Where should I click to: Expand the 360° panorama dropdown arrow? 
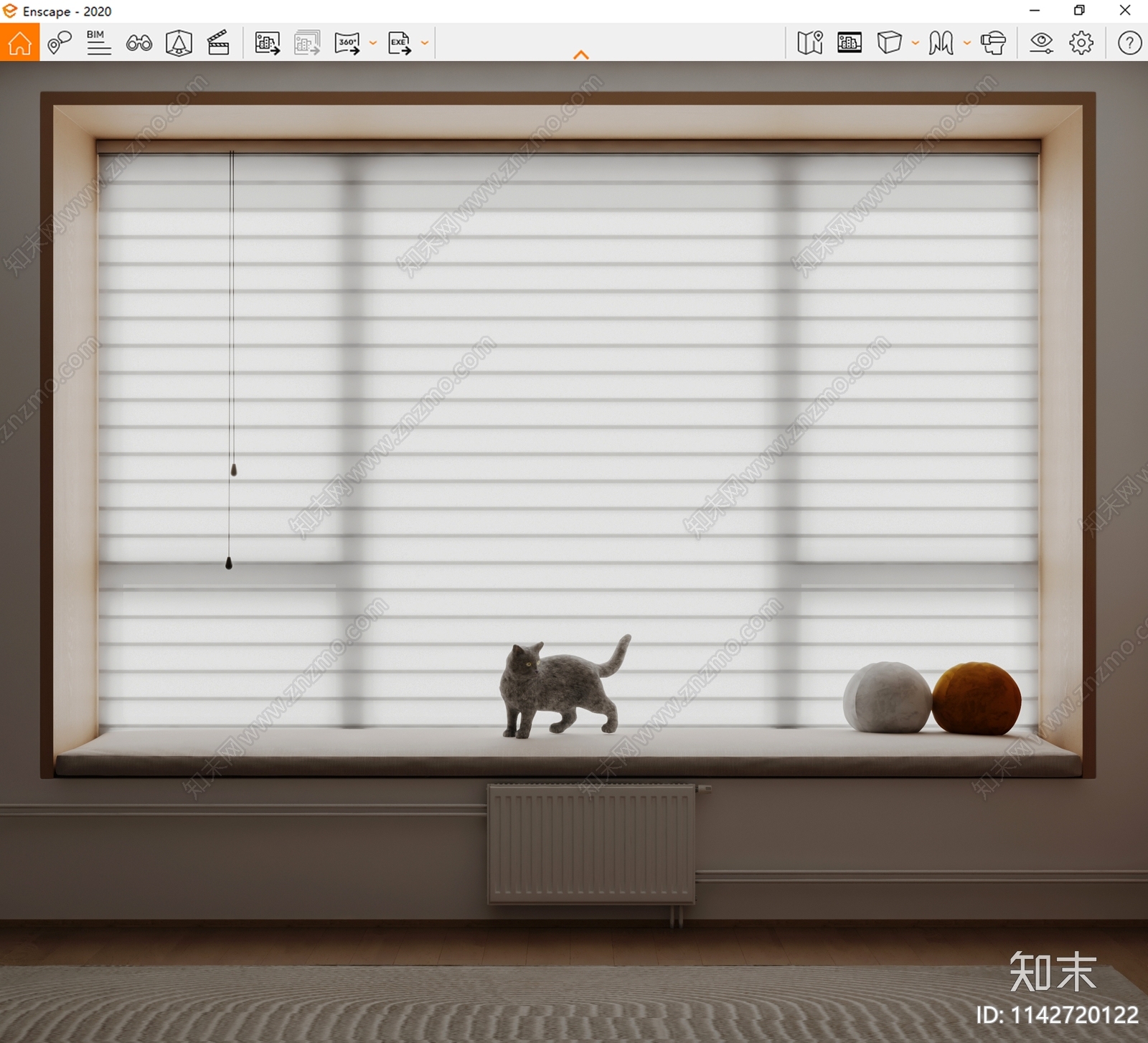pyautogui.click(x=373, y=43)
